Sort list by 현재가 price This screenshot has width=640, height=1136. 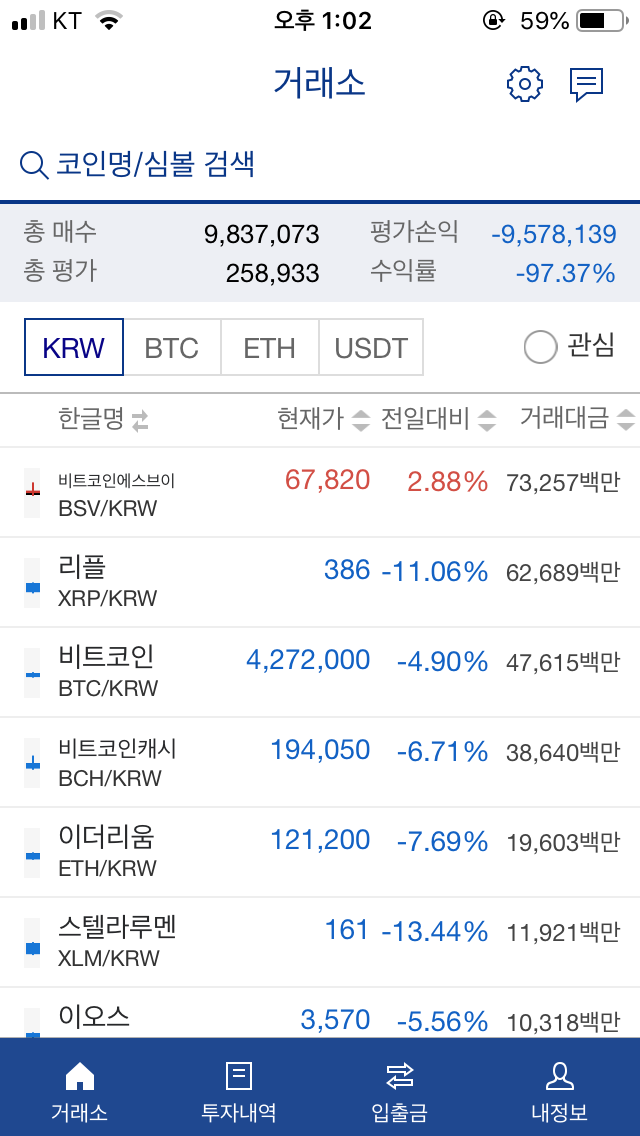click(x=361, y=421)
